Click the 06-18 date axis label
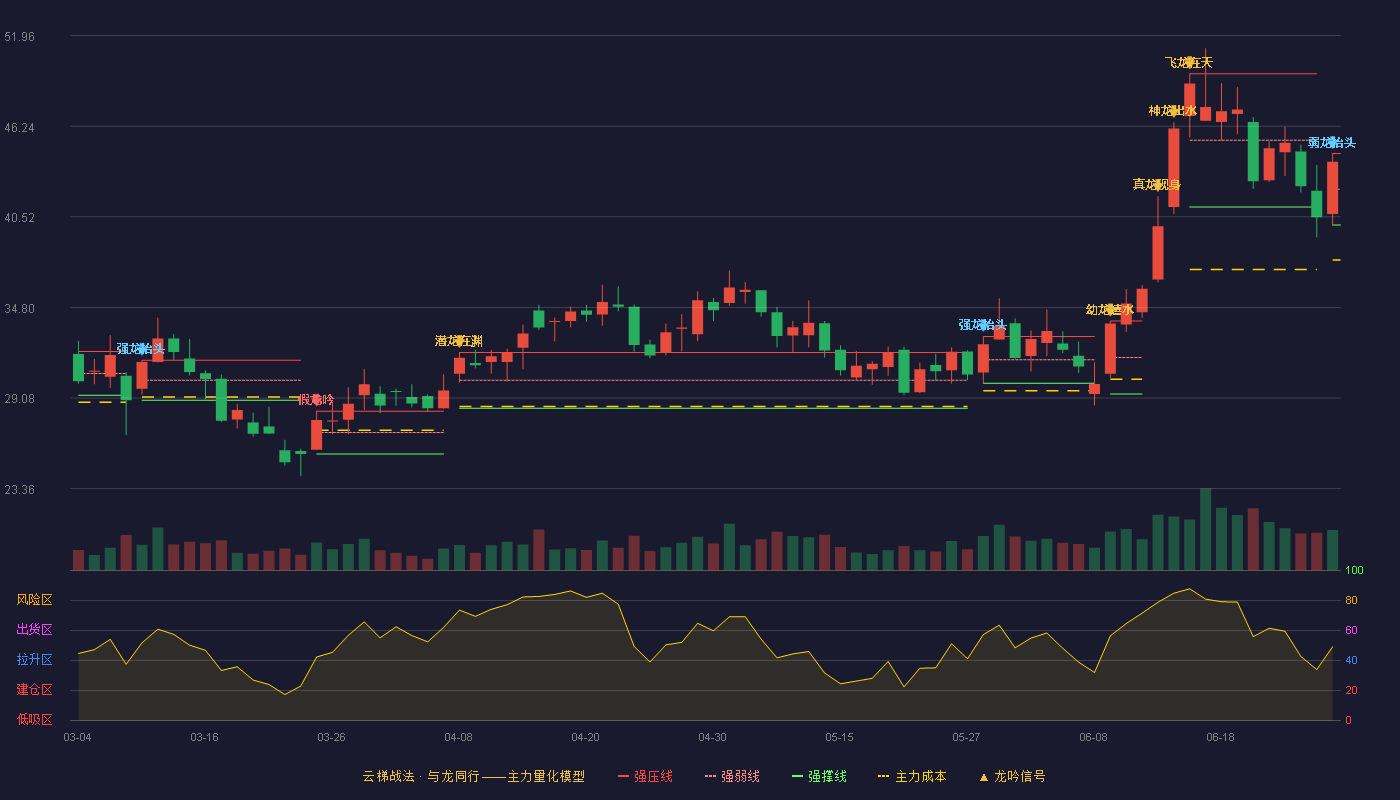This screenshot has width=1400, height=800. [1220, 737]
